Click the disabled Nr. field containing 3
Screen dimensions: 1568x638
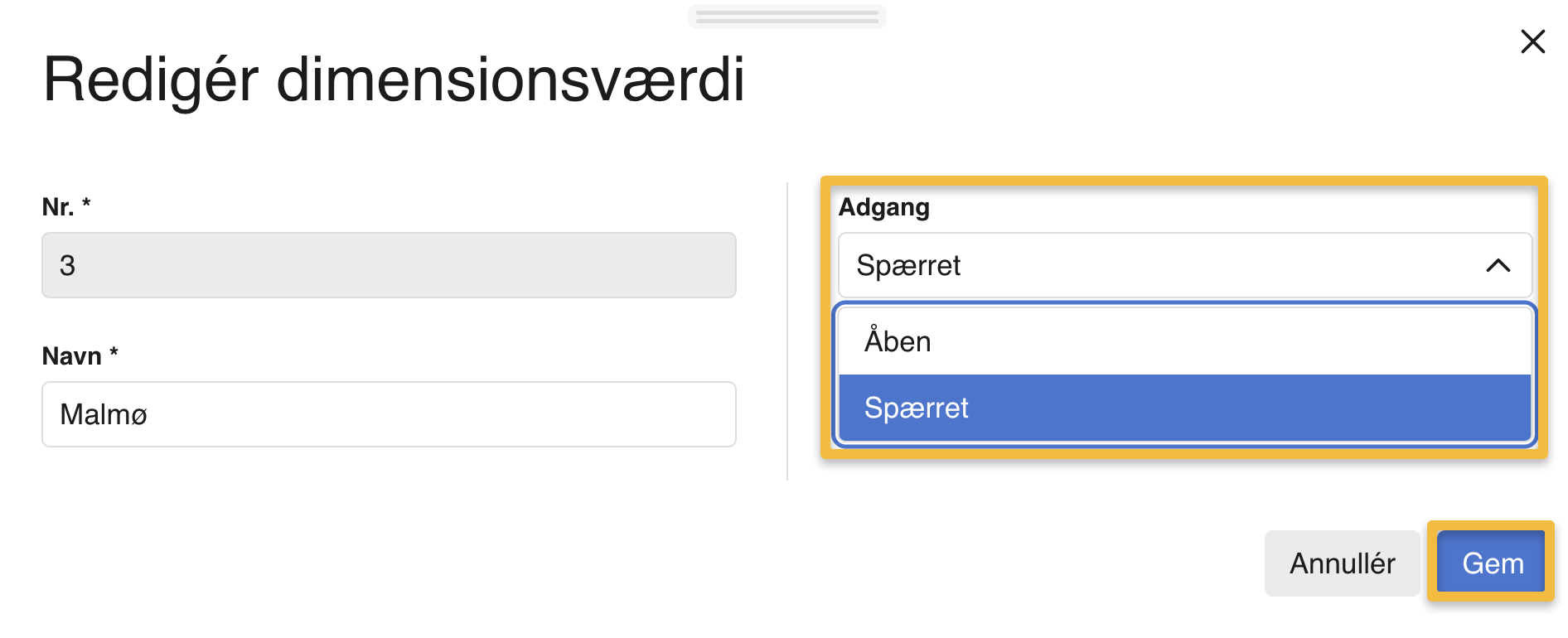point(389,265)
